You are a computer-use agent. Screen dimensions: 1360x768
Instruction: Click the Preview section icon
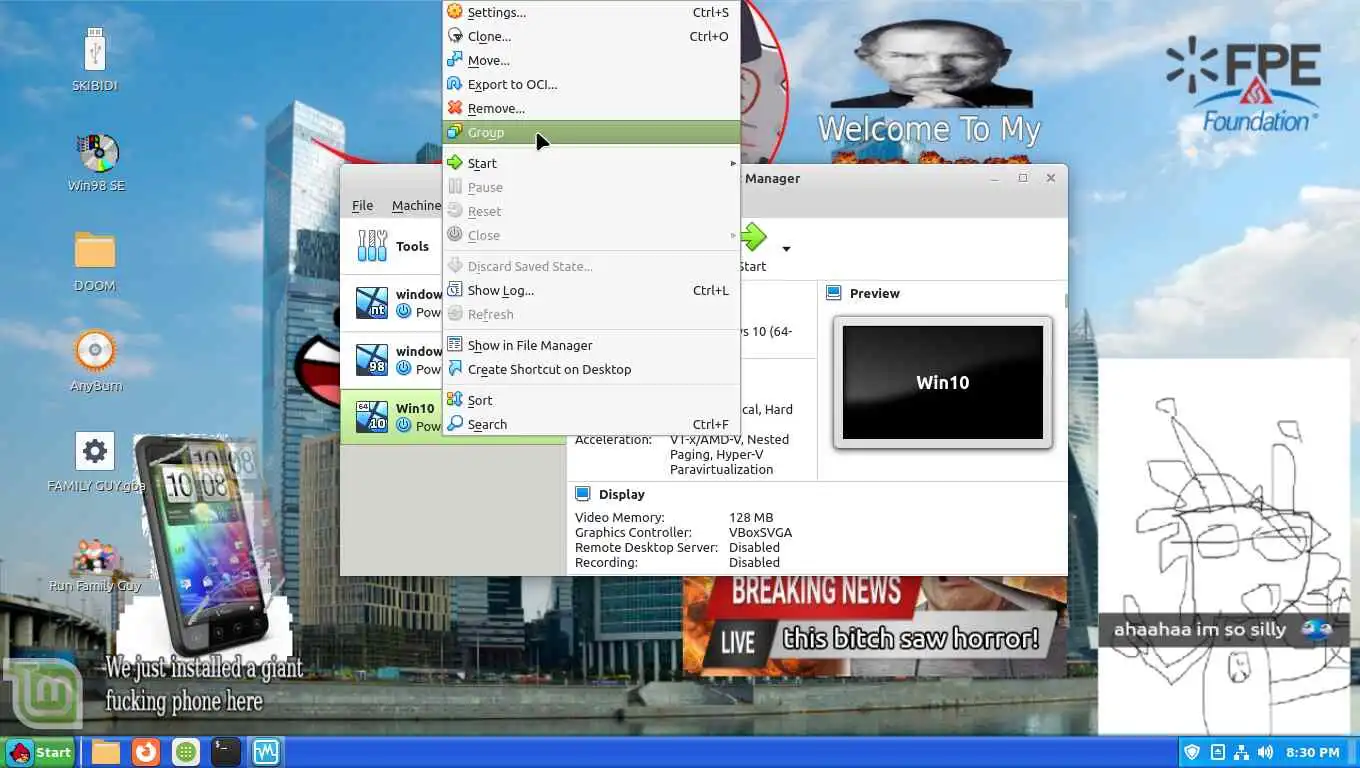pos(833,293)
